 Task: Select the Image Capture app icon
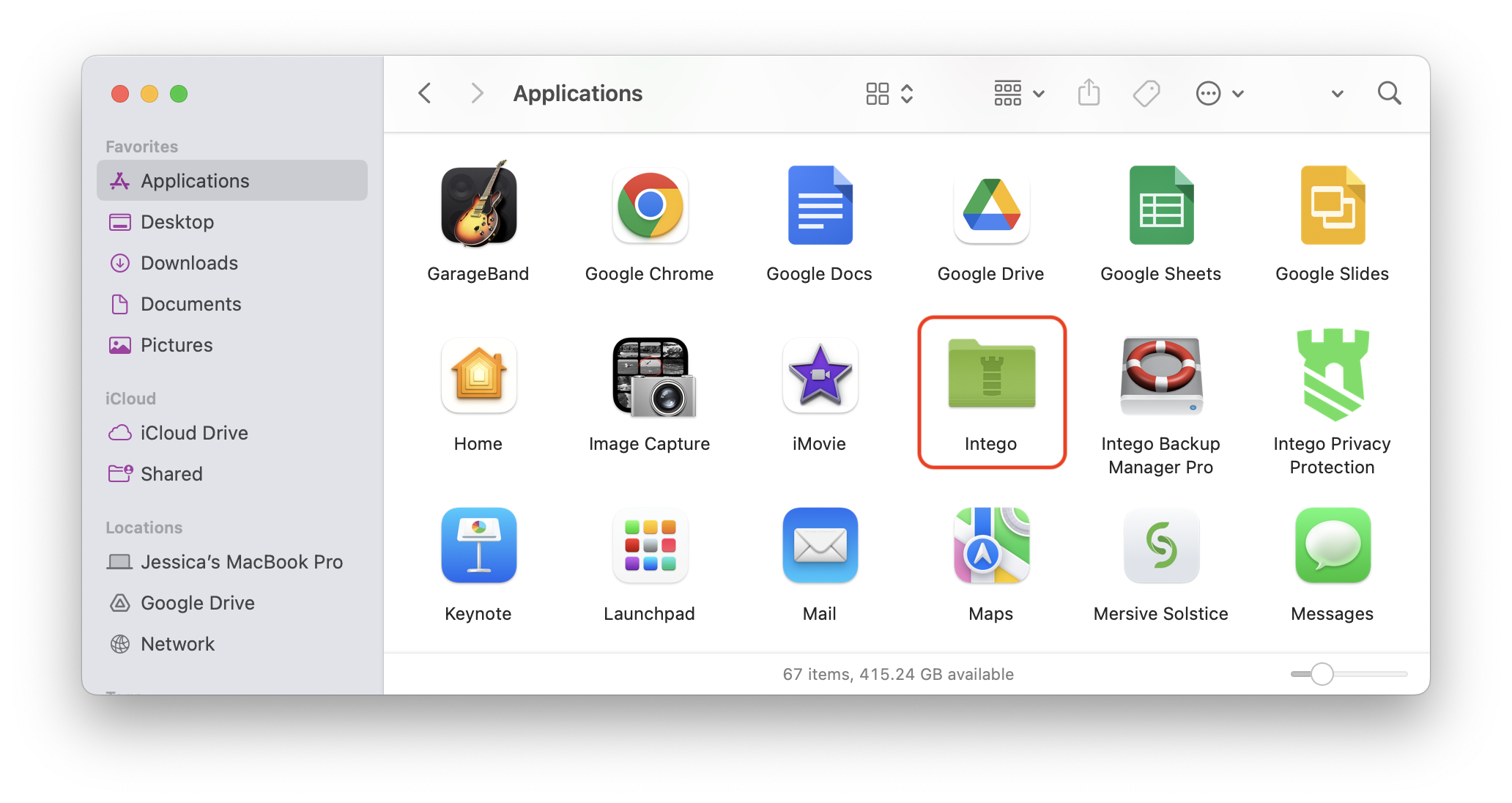coord(654,377)
